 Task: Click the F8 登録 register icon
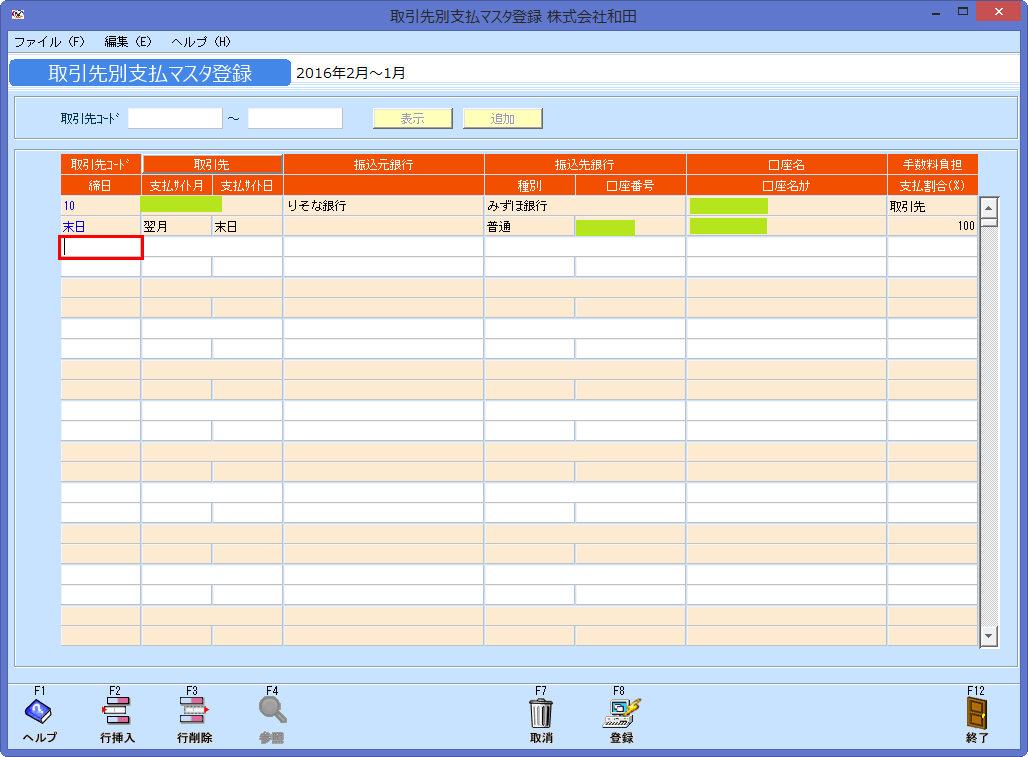[621, 713]
